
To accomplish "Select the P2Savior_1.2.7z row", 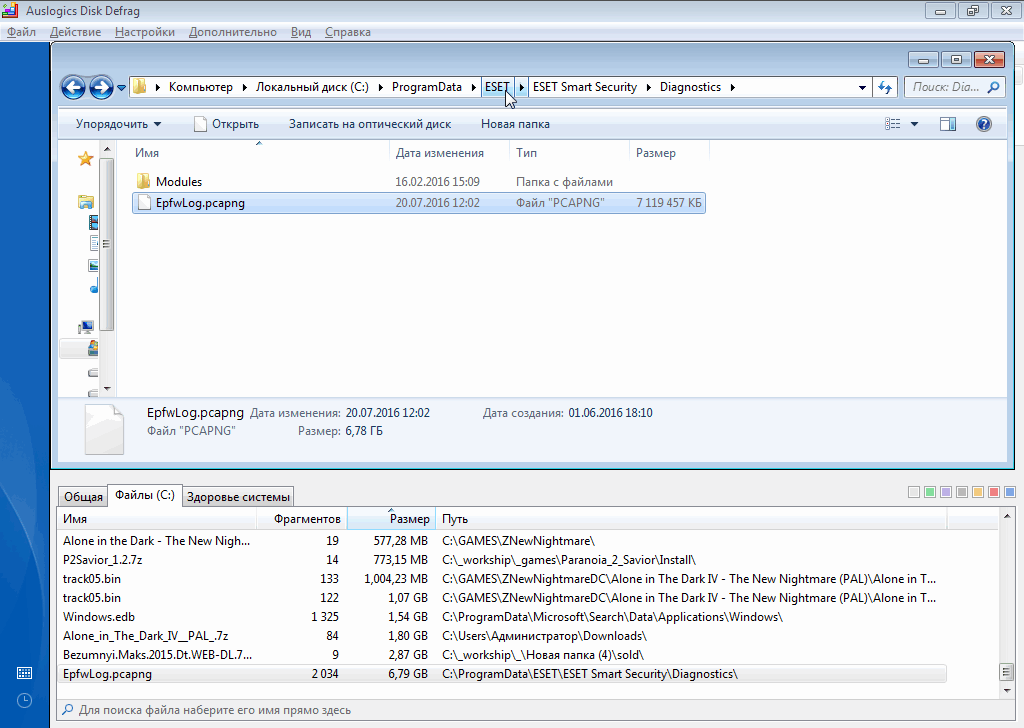I will 502,560.
